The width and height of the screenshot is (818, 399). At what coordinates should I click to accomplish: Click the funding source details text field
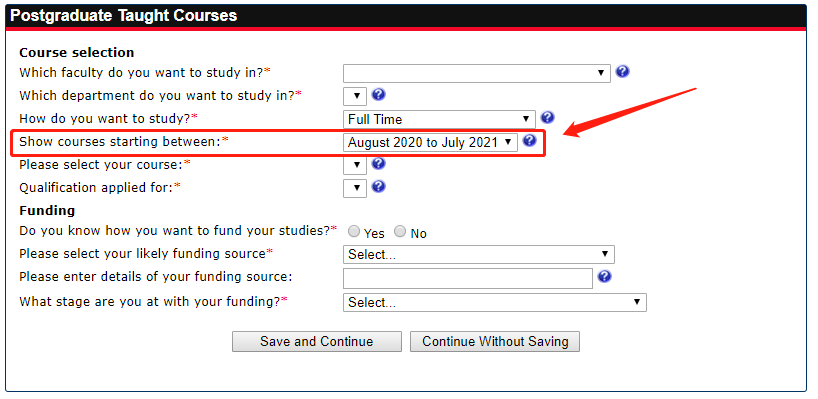tap(468, 279)
